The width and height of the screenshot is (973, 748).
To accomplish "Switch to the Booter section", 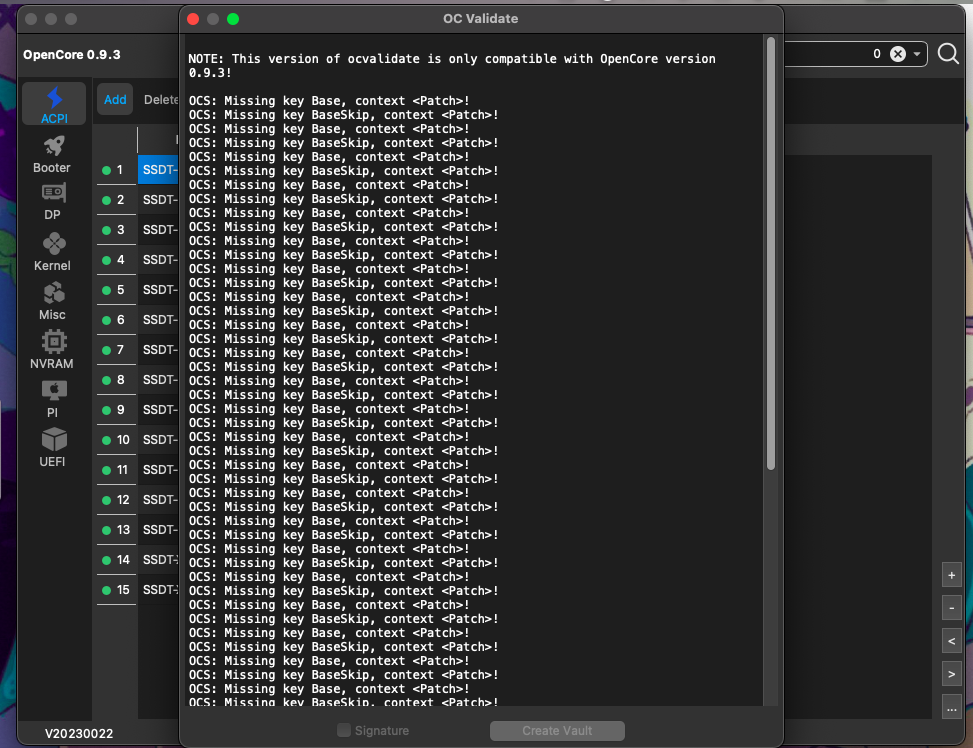I will coord(52,155).
